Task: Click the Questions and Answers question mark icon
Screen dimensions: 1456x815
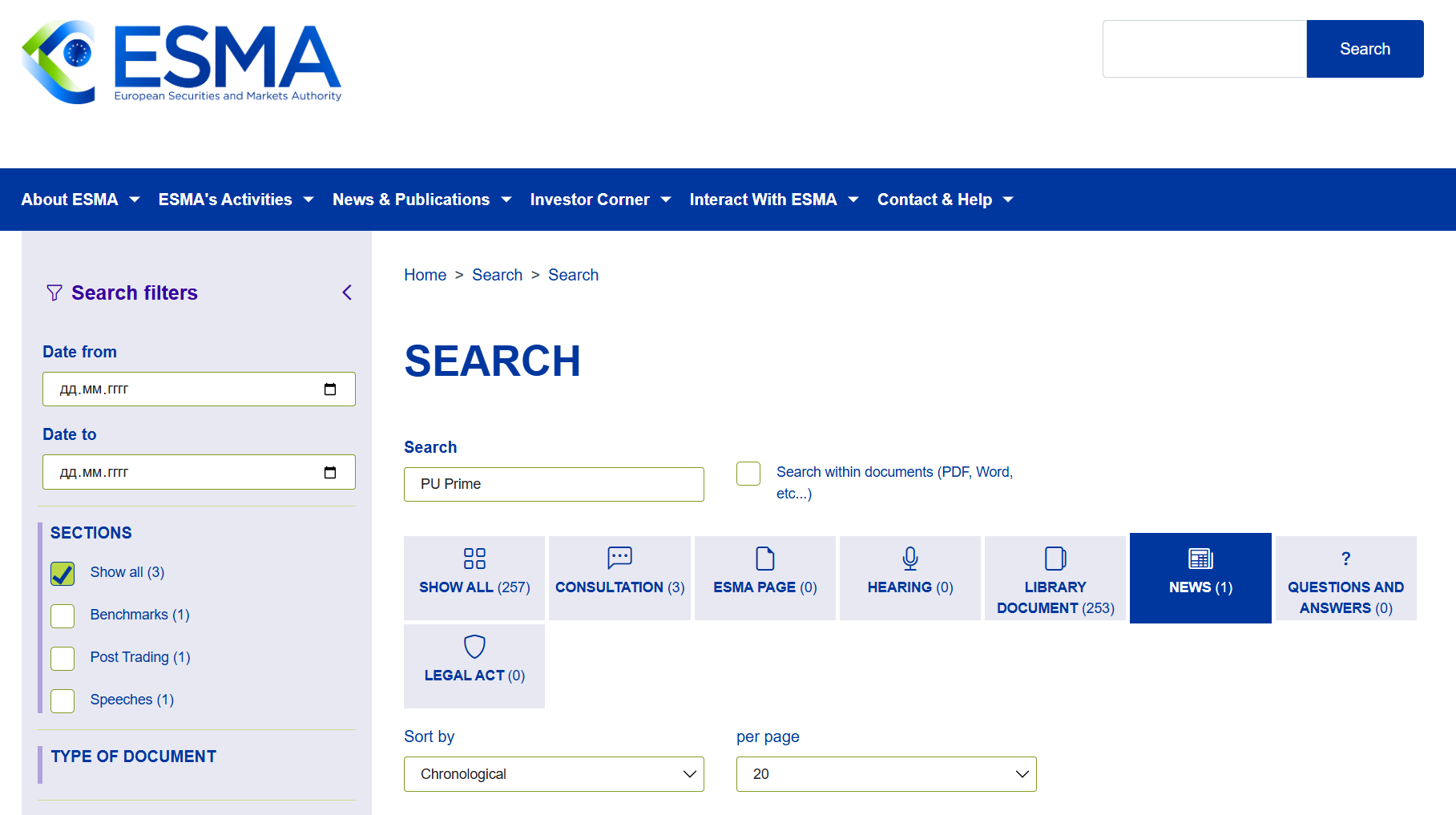Action: [x=1346, y=559]
